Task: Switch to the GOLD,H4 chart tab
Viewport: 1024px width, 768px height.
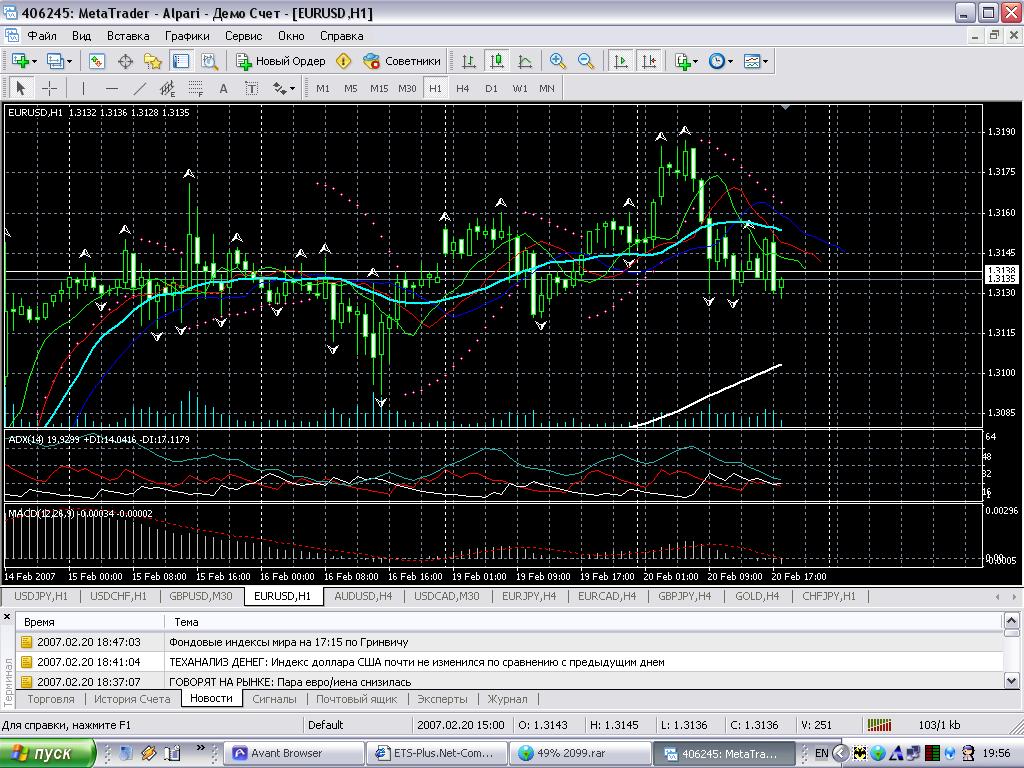Action: (757, 596)
